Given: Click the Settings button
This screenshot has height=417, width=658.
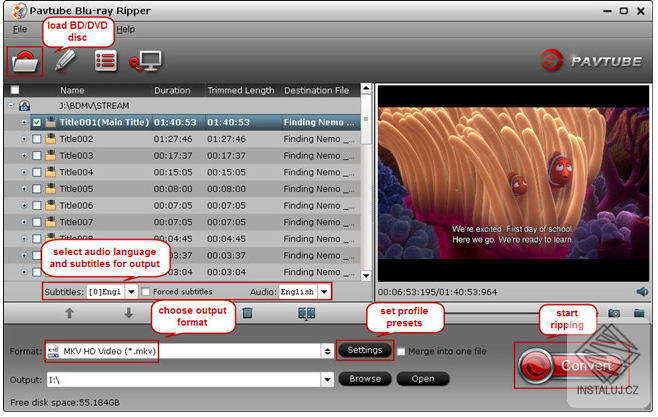Looking at the screenshot, I should tap(365, 350).
